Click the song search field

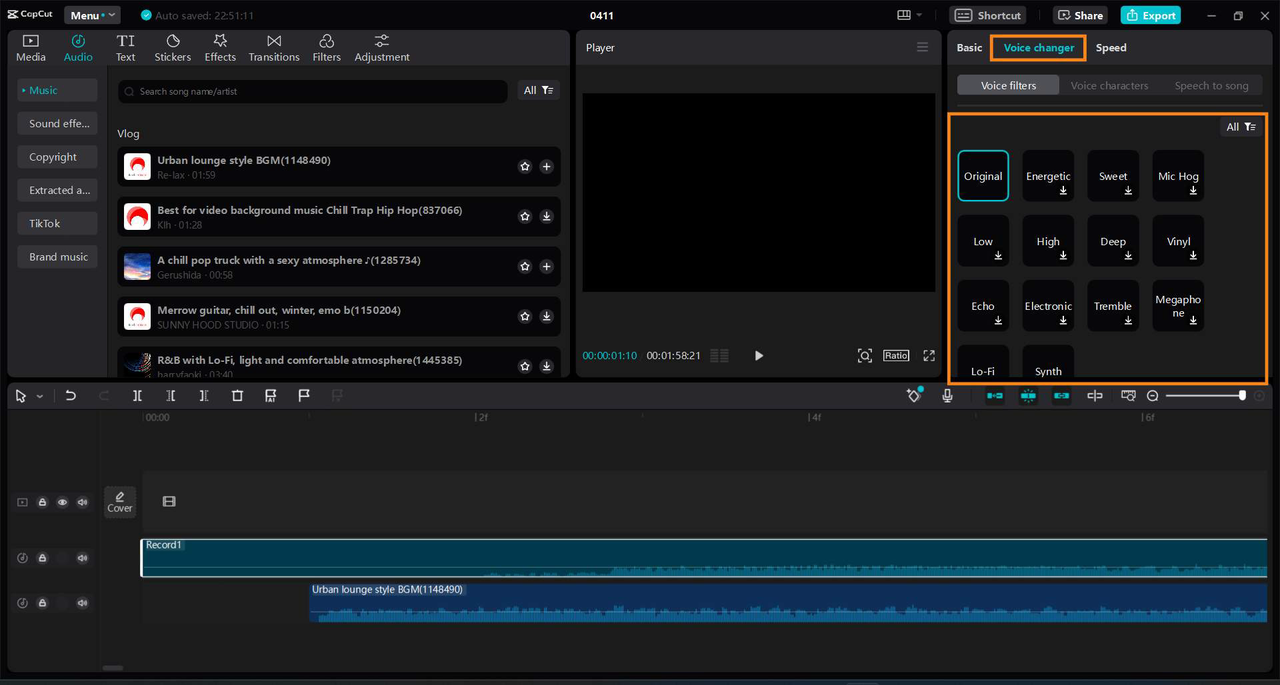[313, 91]
